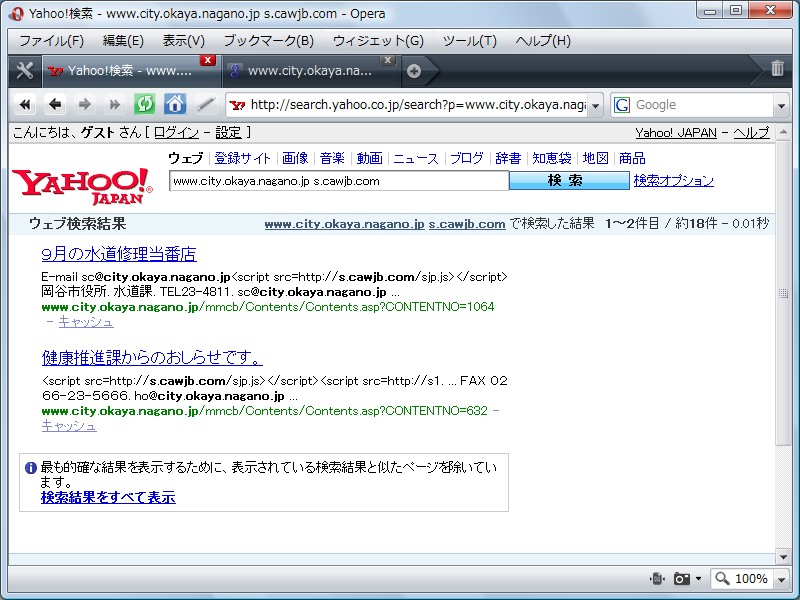The width and height of the screenshot is (800, 600).
Task: Expand the address bar history dropdown
Action: click(x=595, y=106)
